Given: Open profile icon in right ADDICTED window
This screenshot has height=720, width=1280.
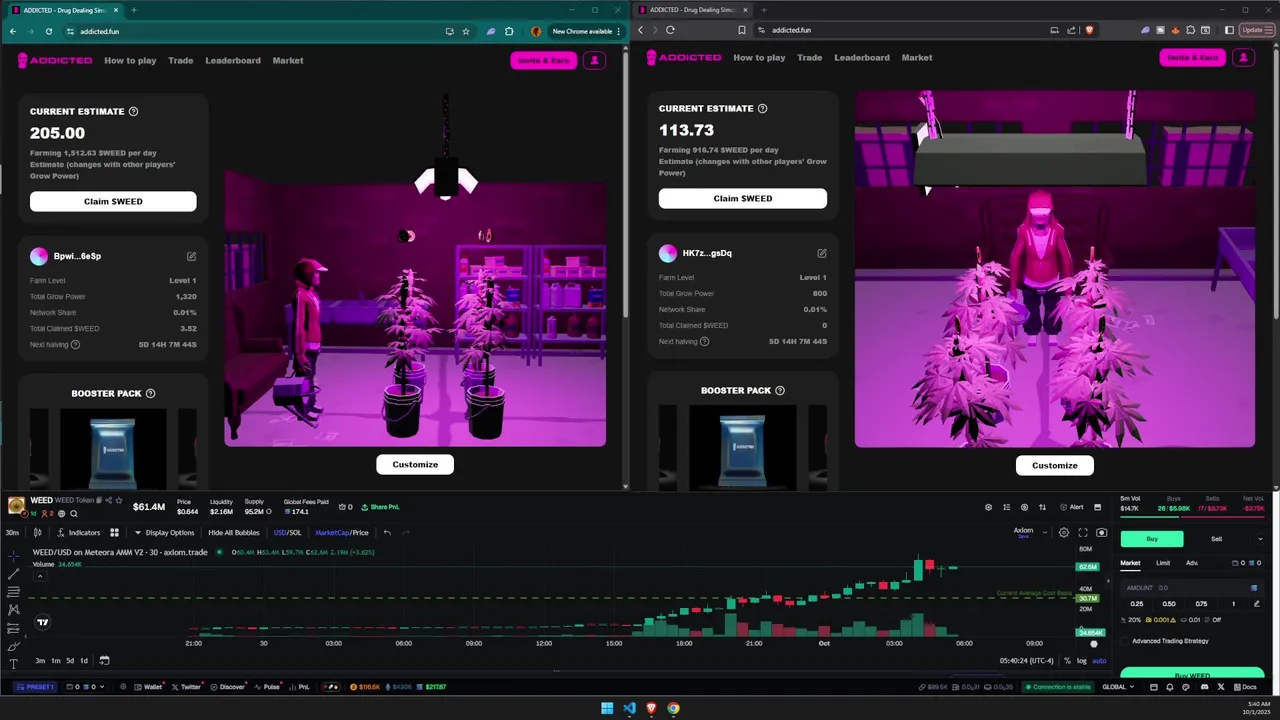Looking at the screenshot, I should [x=1243, y=57].
